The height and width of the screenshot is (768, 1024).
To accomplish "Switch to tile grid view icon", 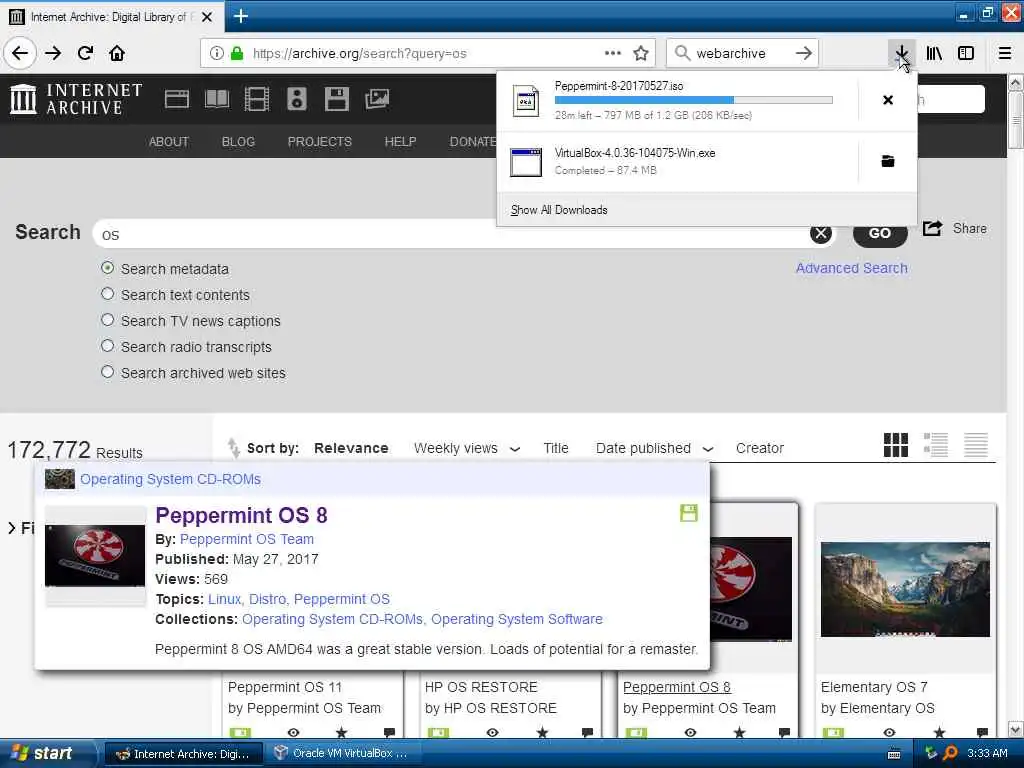I will (895, 445).
